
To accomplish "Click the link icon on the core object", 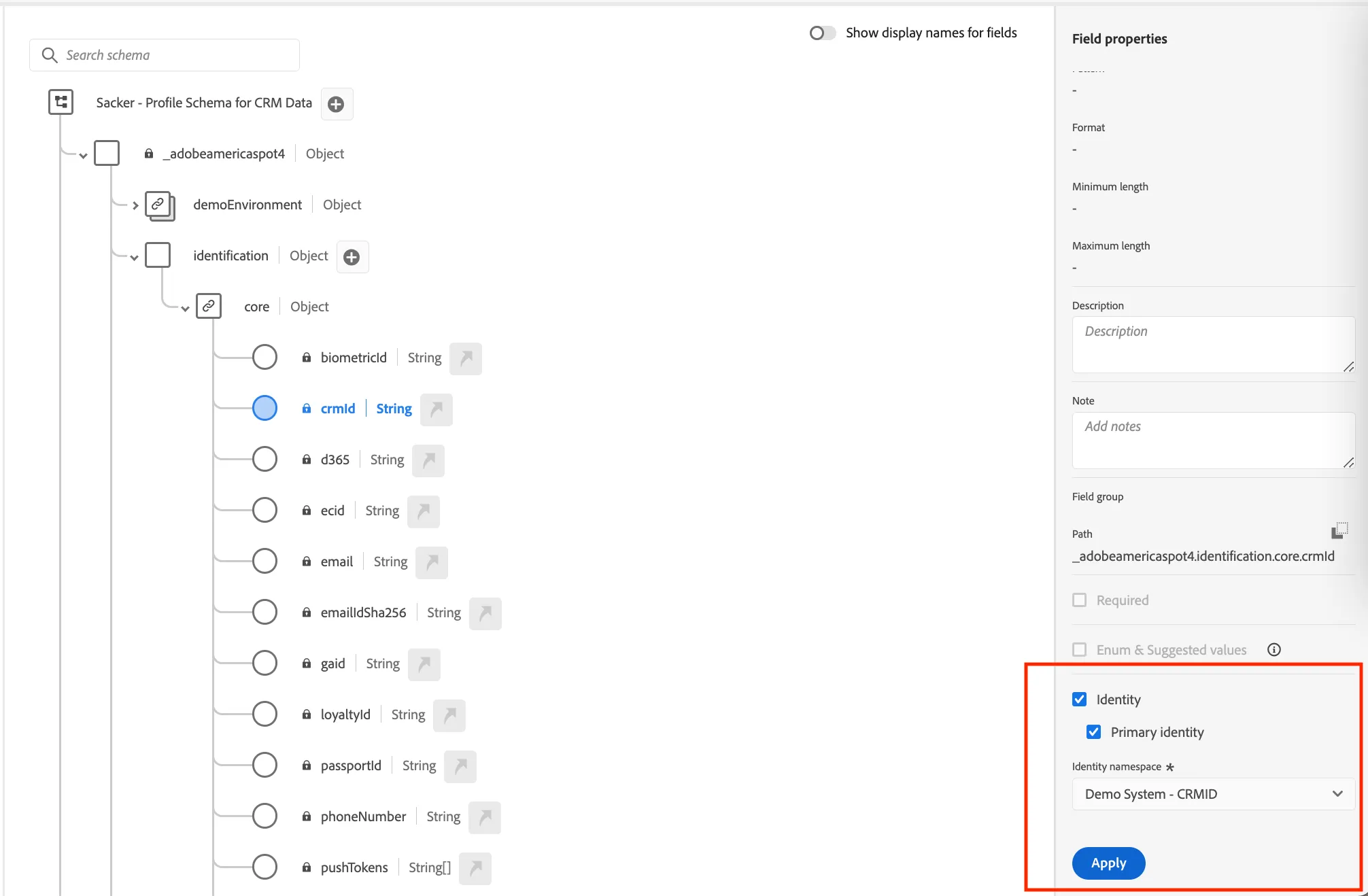I will (x=209, y=306).
